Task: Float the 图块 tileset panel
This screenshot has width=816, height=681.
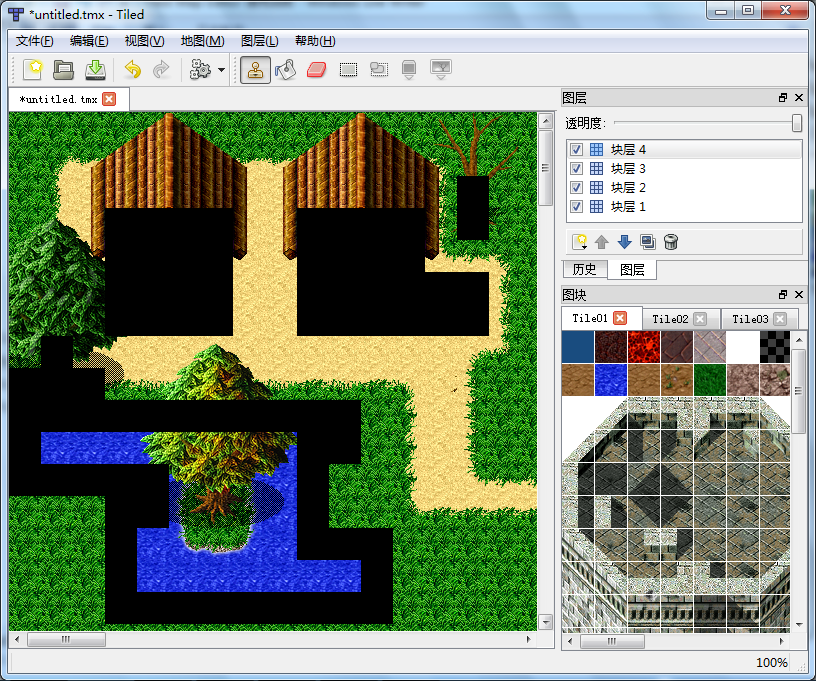Action: coord(783,295)
